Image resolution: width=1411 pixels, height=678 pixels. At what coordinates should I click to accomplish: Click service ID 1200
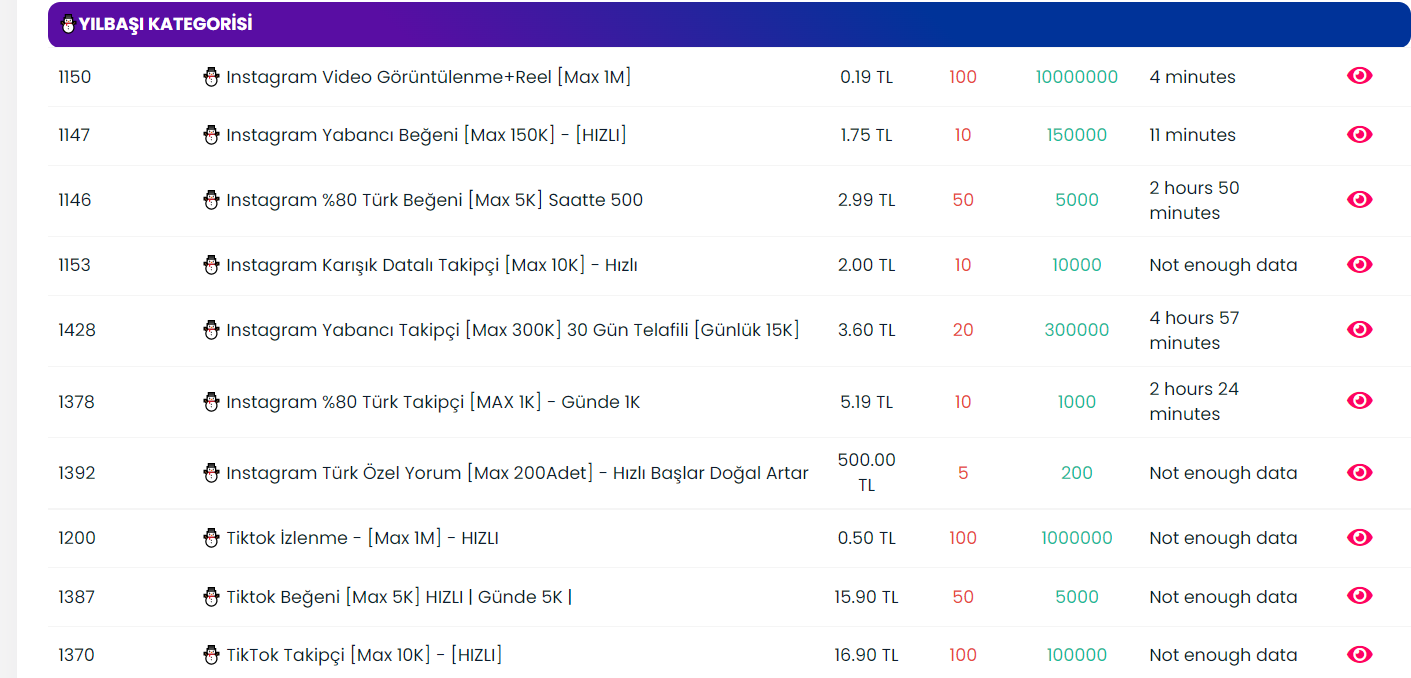pos(77,538)
